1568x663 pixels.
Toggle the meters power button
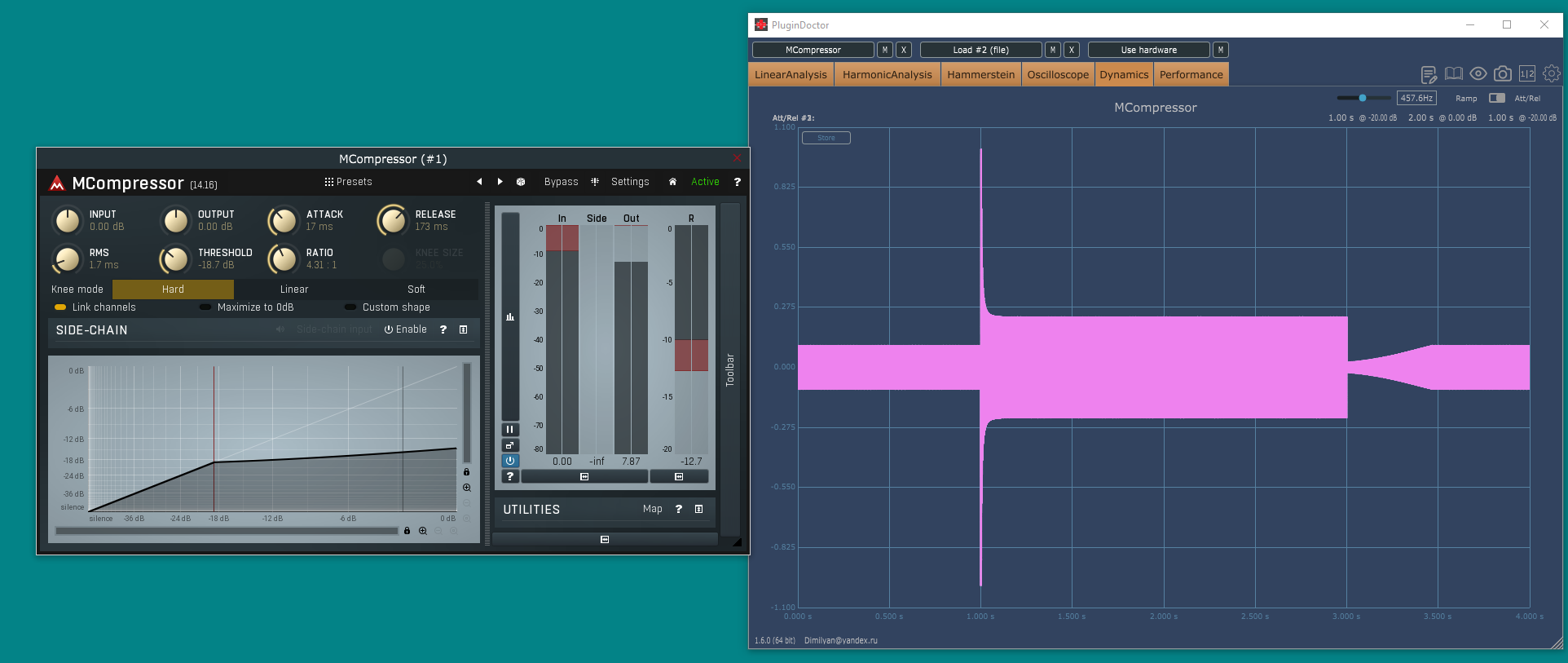pyautogui.click(x=510, y=461)
